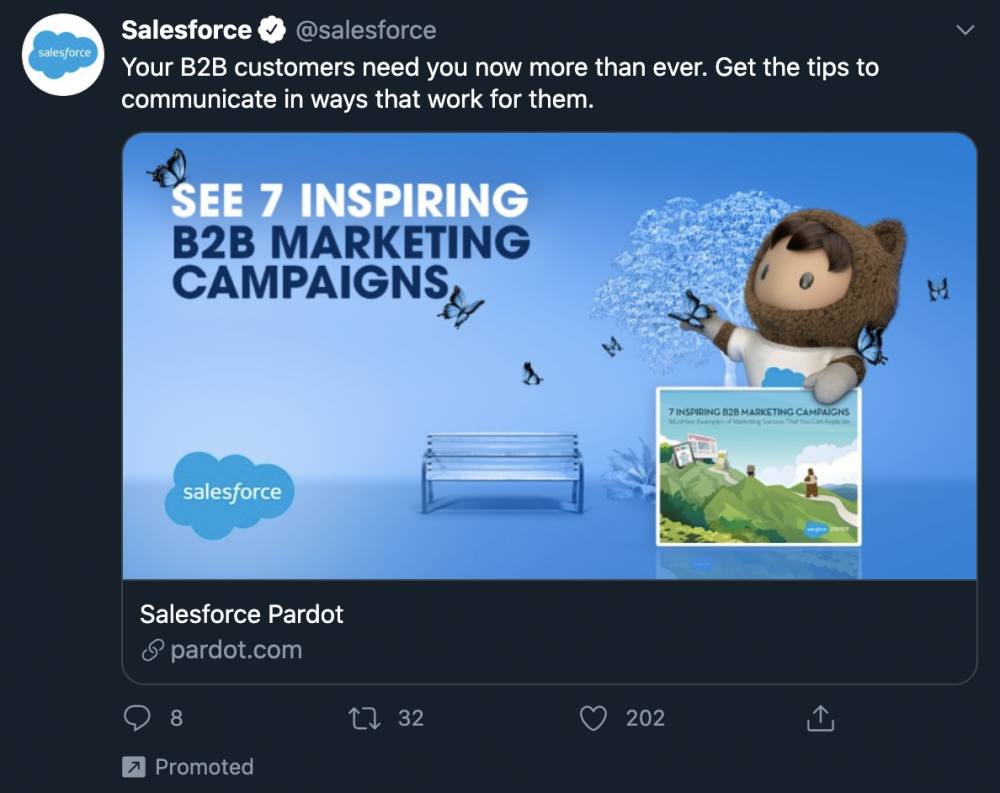Click the chain link icon beside pardot.com

point(153,650)
